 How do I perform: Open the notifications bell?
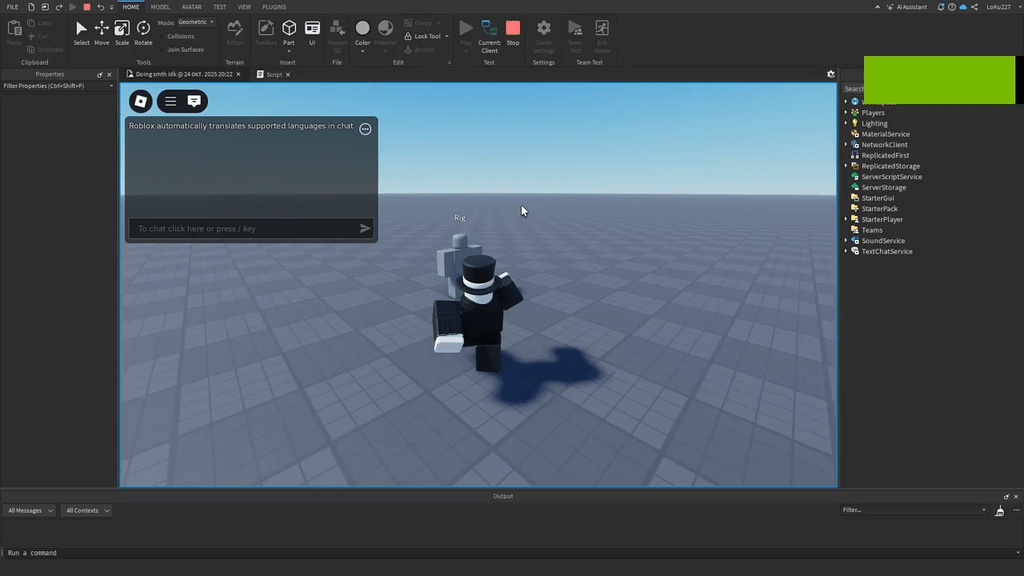pyautogui.click(x=940, y=7)
